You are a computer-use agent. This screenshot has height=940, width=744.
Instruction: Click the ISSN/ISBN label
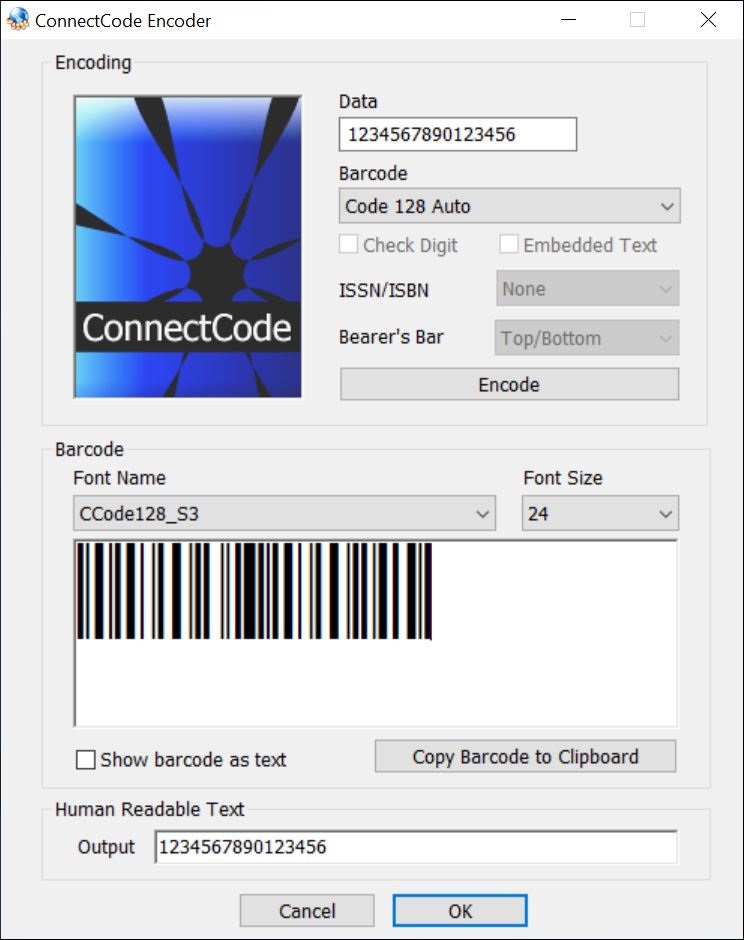click(x=384, y=290)
